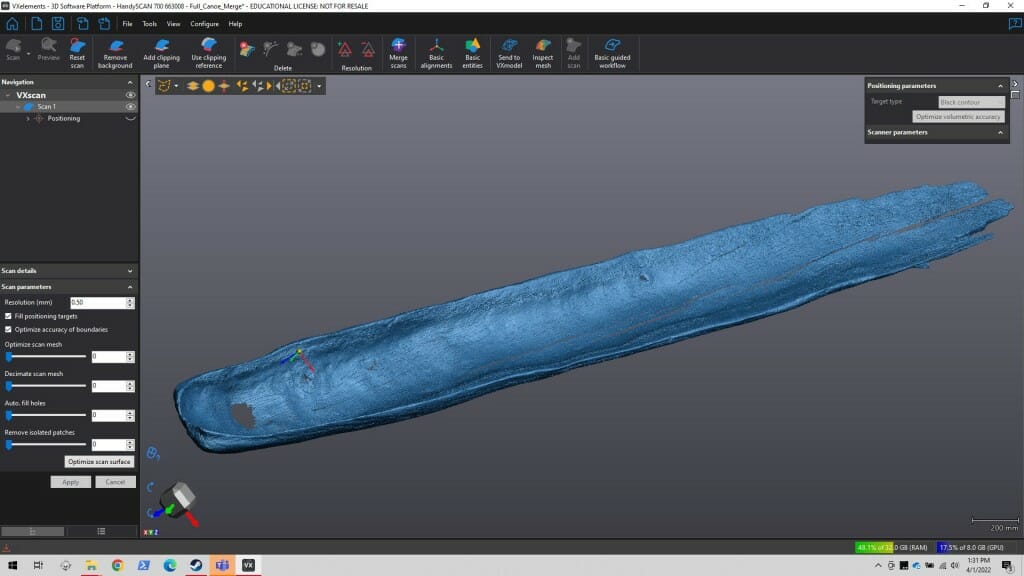Open the Tools menu

148,23
